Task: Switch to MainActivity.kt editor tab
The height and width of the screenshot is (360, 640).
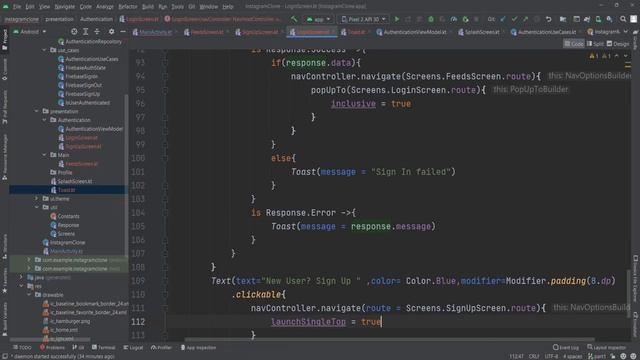Action: (x=152, y=32)
